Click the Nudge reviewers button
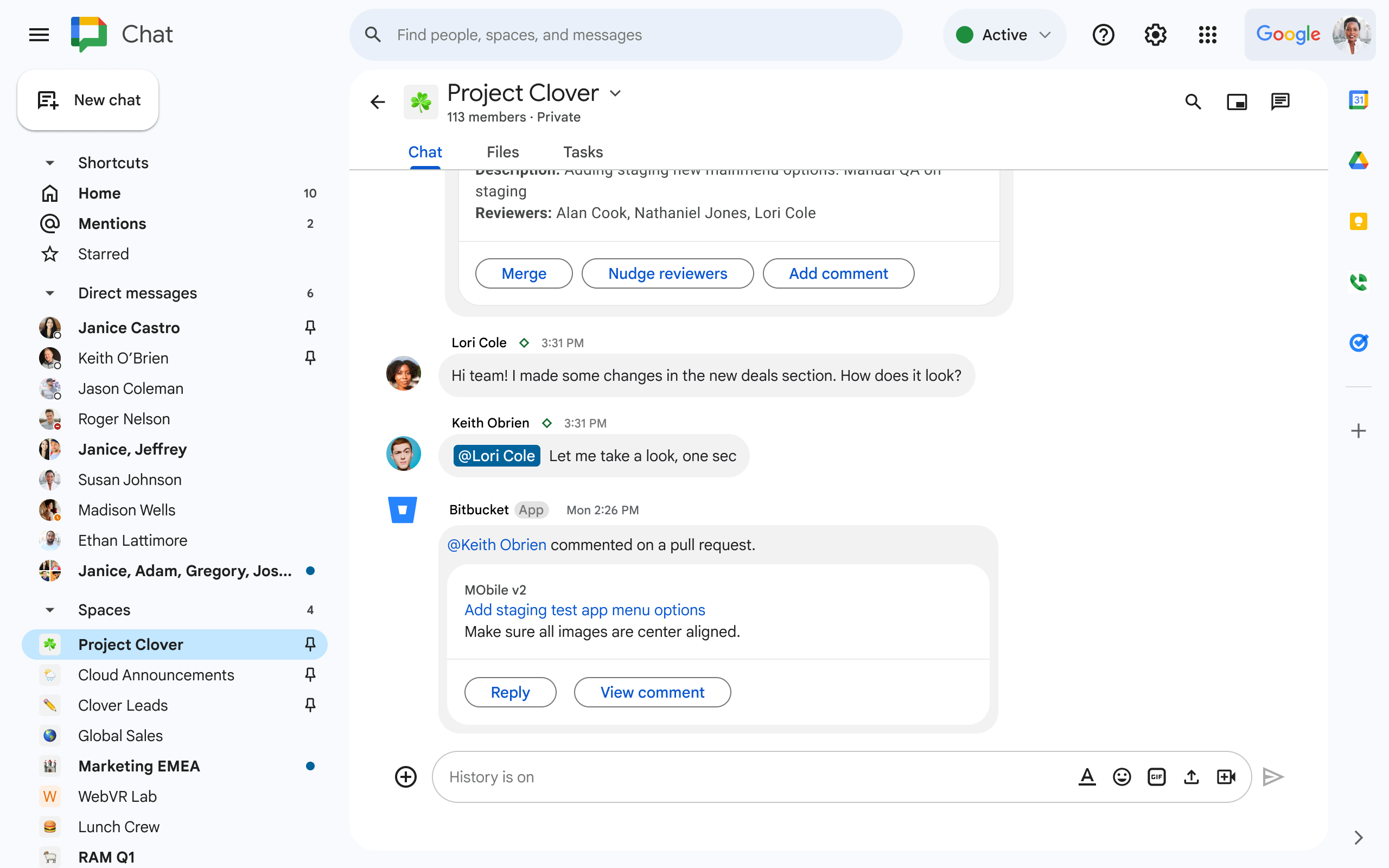Image resolution: width=1389 pixels, height=868 pixels. click(667, 273)
